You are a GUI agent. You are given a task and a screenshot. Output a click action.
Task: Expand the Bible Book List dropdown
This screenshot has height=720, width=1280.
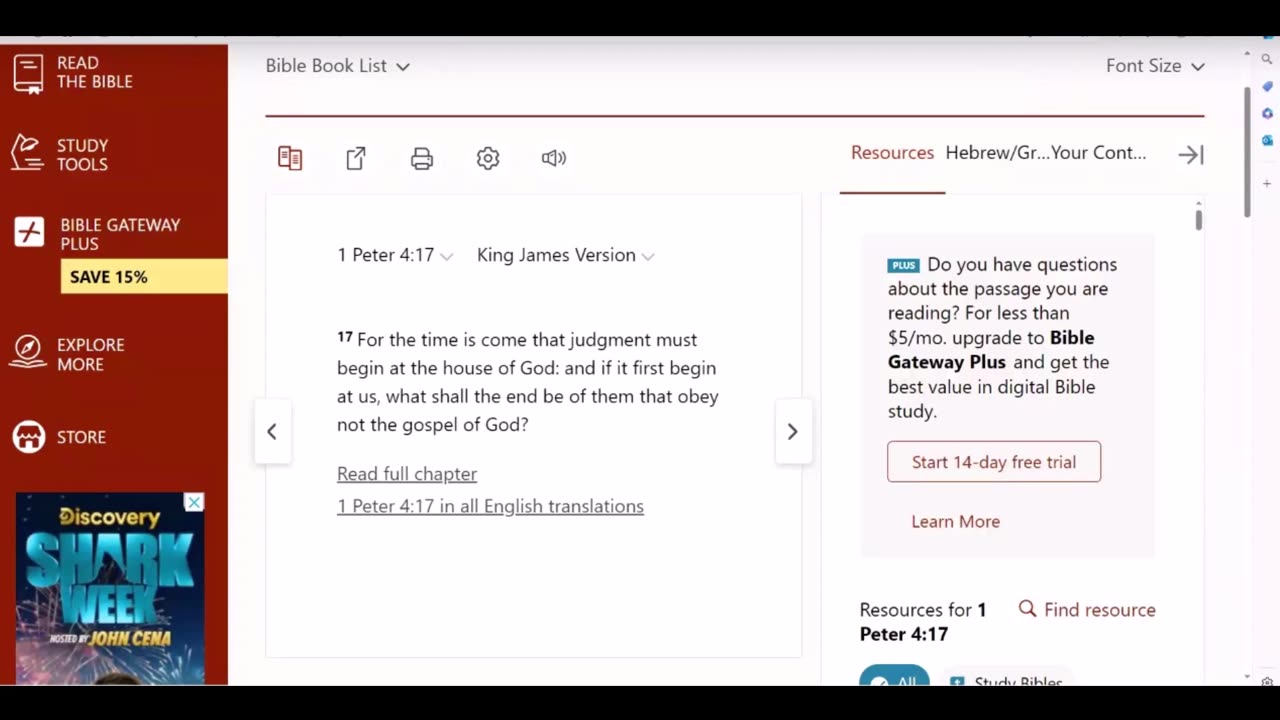(337, 66)
